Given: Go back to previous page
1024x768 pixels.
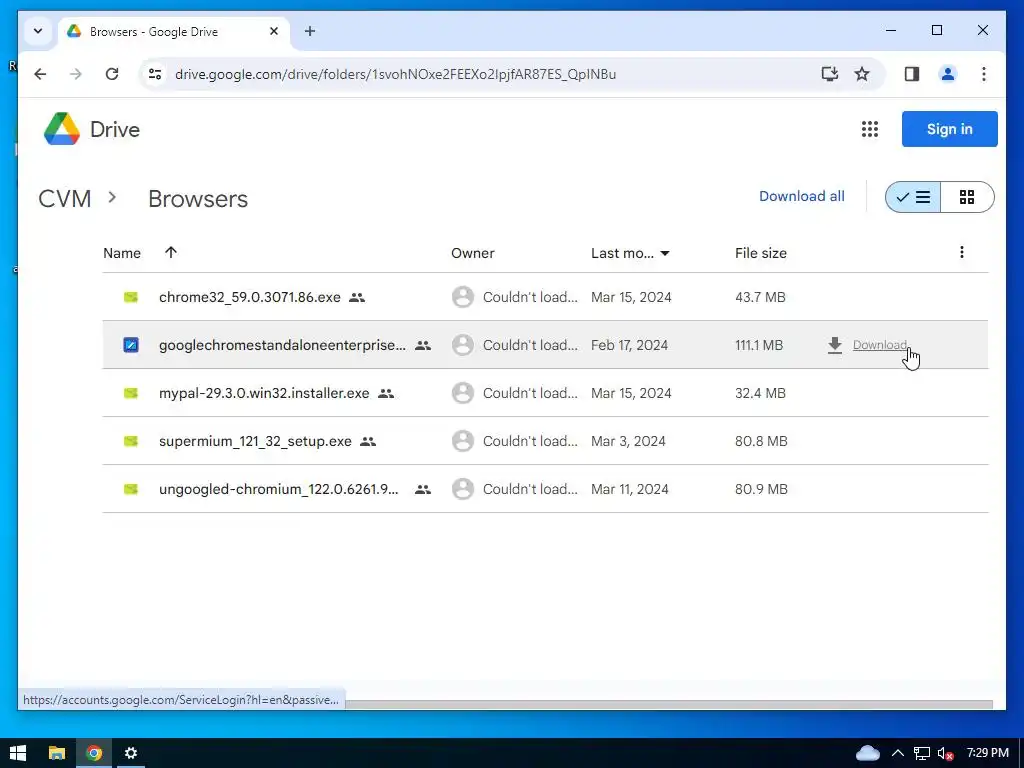Looking at the screenshot, I should coord(40,74).
